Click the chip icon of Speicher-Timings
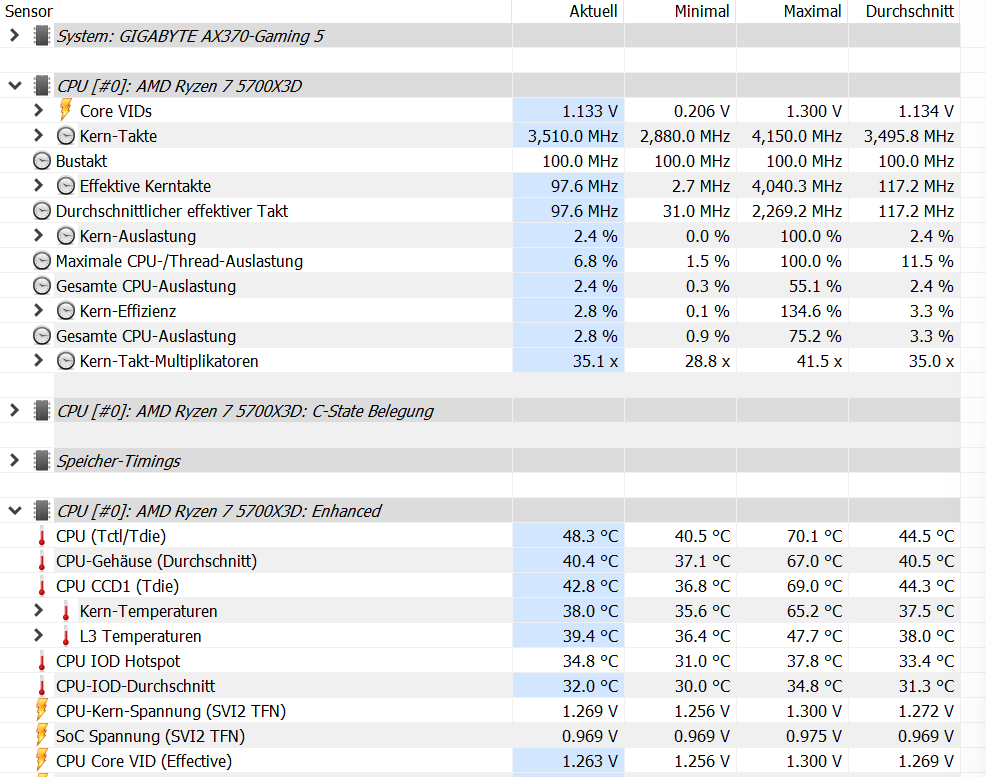This screenshot has width=986, height=777. 42,461
